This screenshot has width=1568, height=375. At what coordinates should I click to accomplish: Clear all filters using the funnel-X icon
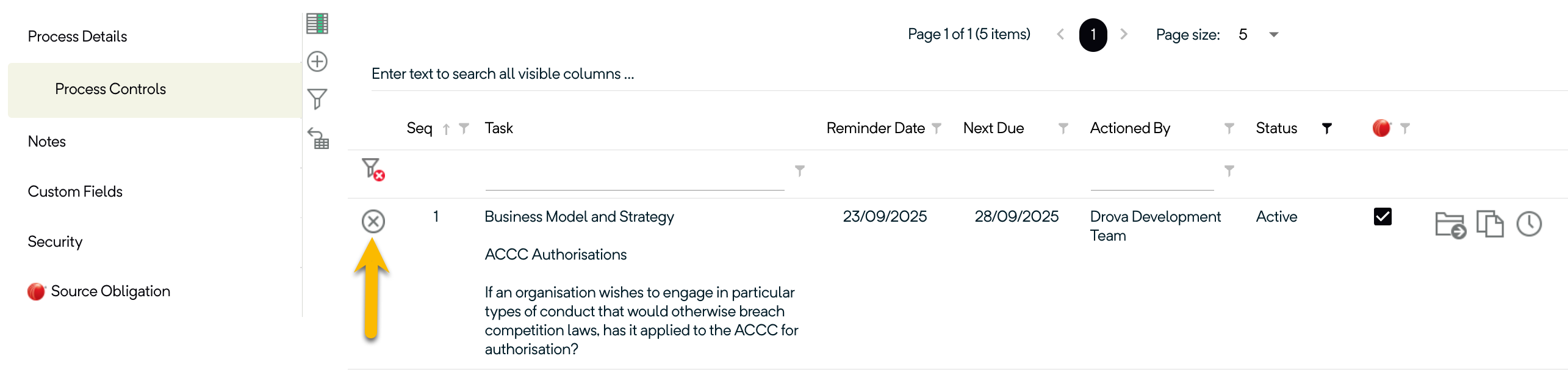[373, 169]
